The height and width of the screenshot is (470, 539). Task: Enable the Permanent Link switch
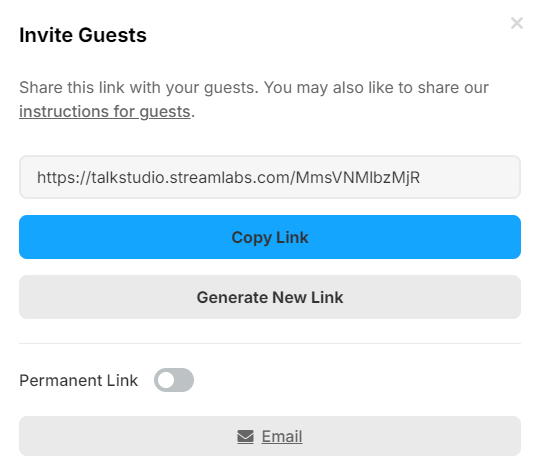pyautogui.click(x=174, y=380)
